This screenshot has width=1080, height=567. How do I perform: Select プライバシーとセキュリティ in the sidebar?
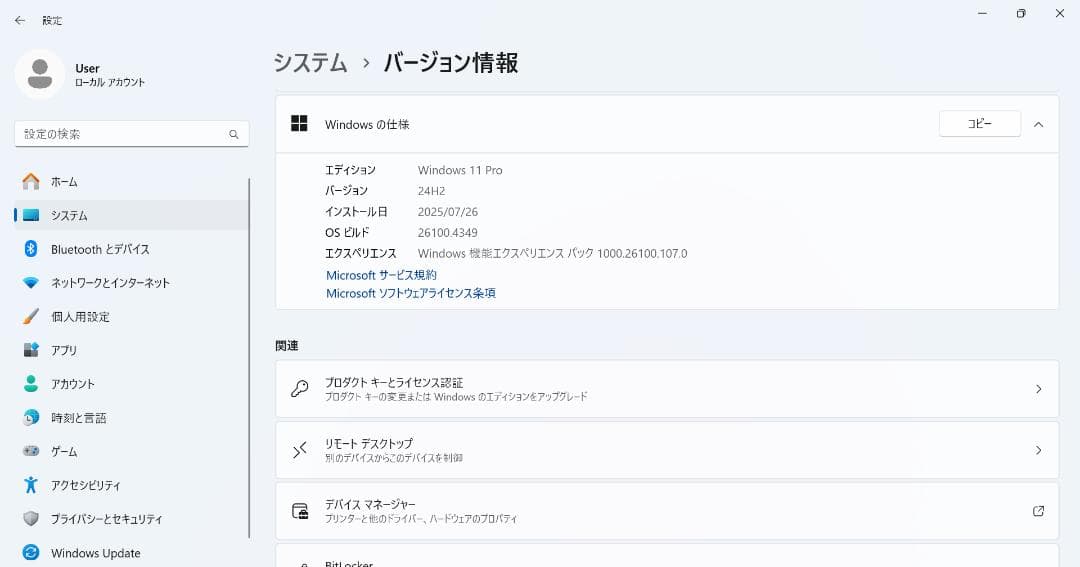pos(131,519)
